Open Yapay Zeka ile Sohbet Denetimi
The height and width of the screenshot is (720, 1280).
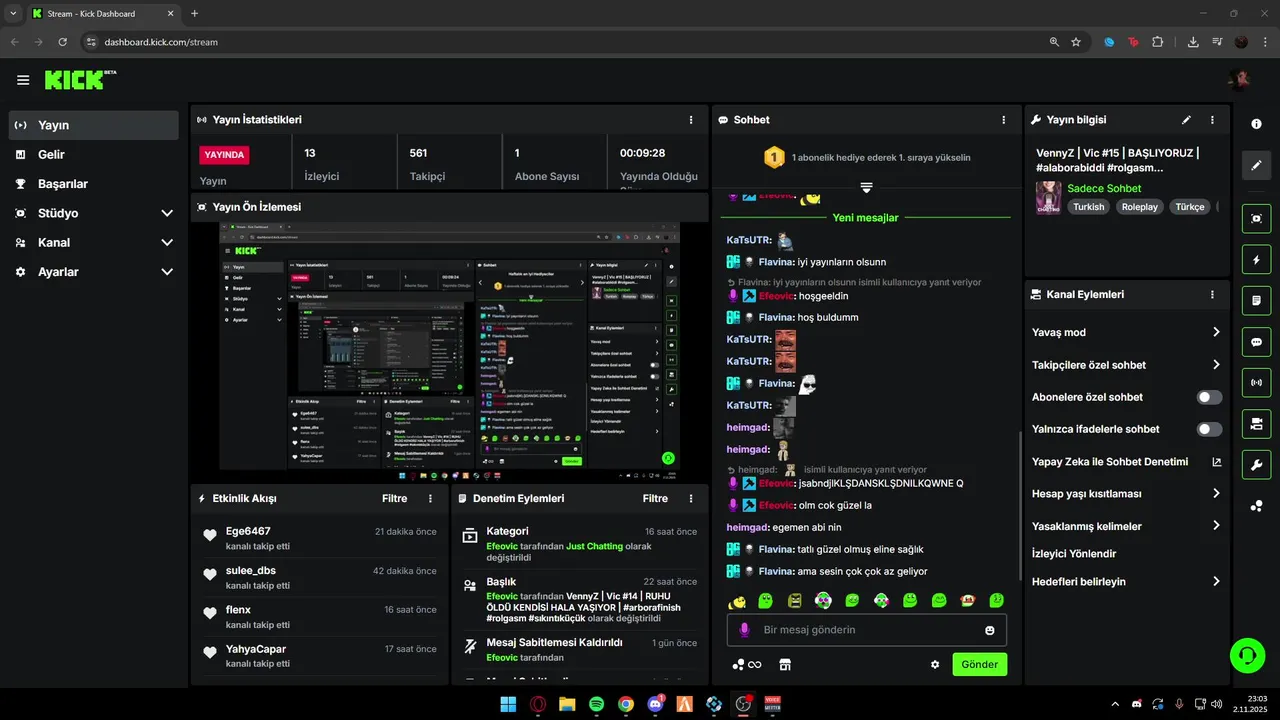1126,462
